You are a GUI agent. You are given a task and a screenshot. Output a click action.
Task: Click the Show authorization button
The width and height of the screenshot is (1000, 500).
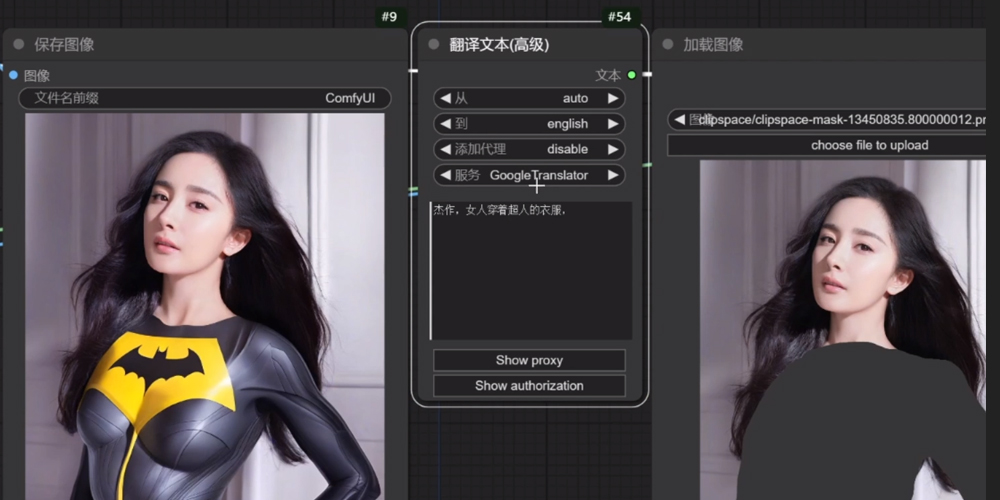[529, 386]
